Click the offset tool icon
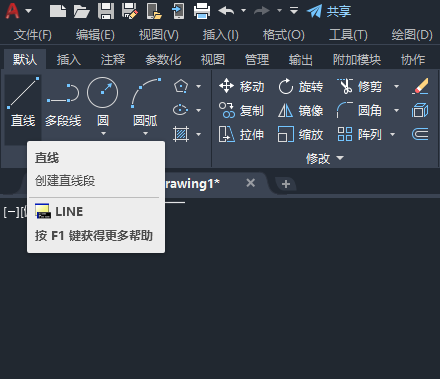 point(420,134)
